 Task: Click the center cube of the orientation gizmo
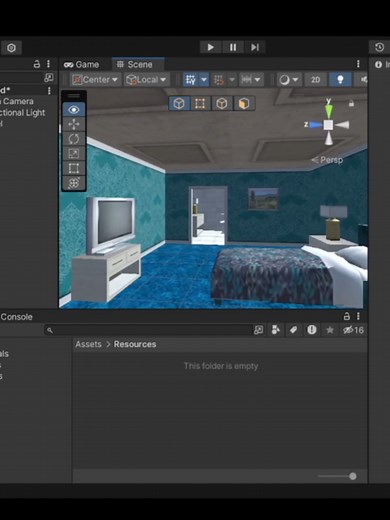(x=328, y=125)
